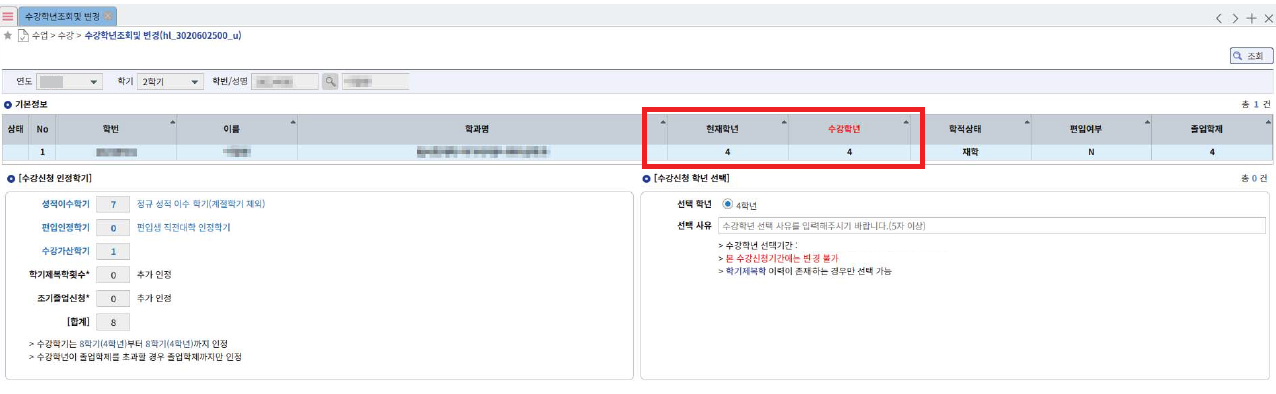Click the 학기제복학횟수 value field
Image resolution: width=1276 pixels, height=394 pixels.
[114, 274]
